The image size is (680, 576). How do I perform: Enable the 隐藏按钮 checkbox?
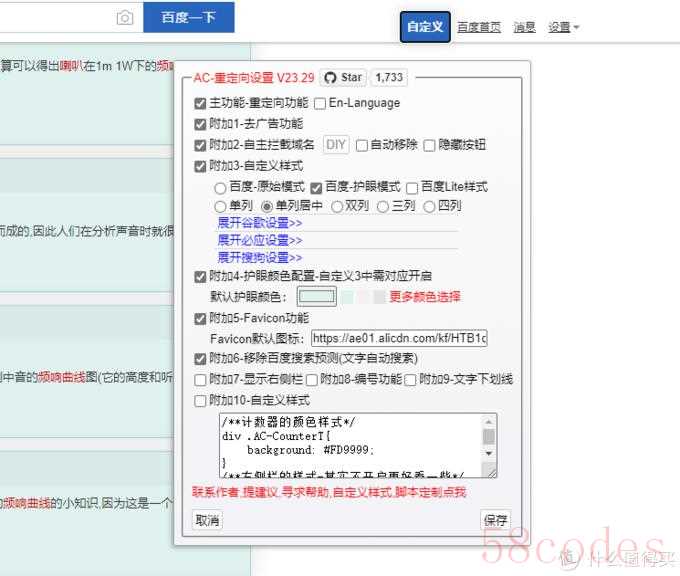pos(429,145)
